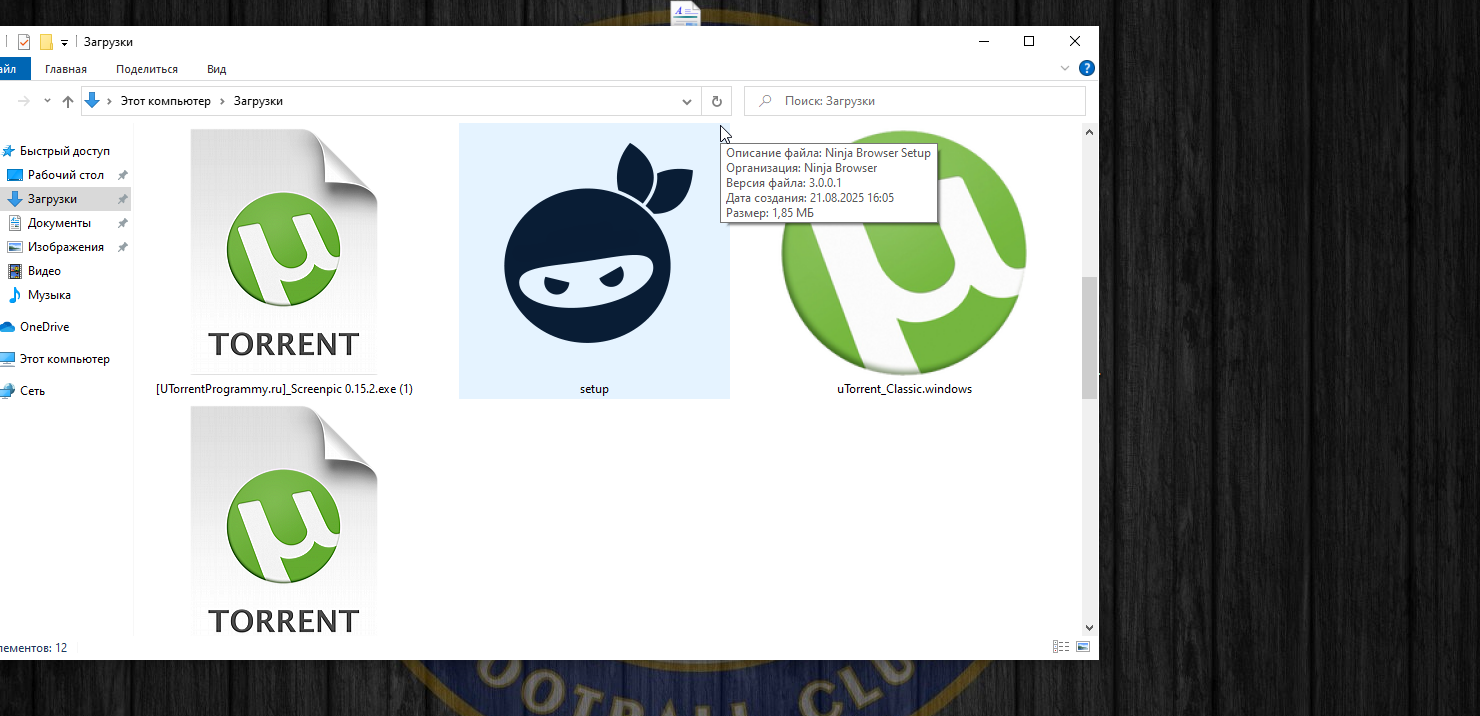Screen dimensions: 1480x716
Task: Select Этот компьютер in the navigation pane
Action: pos(65,359)
